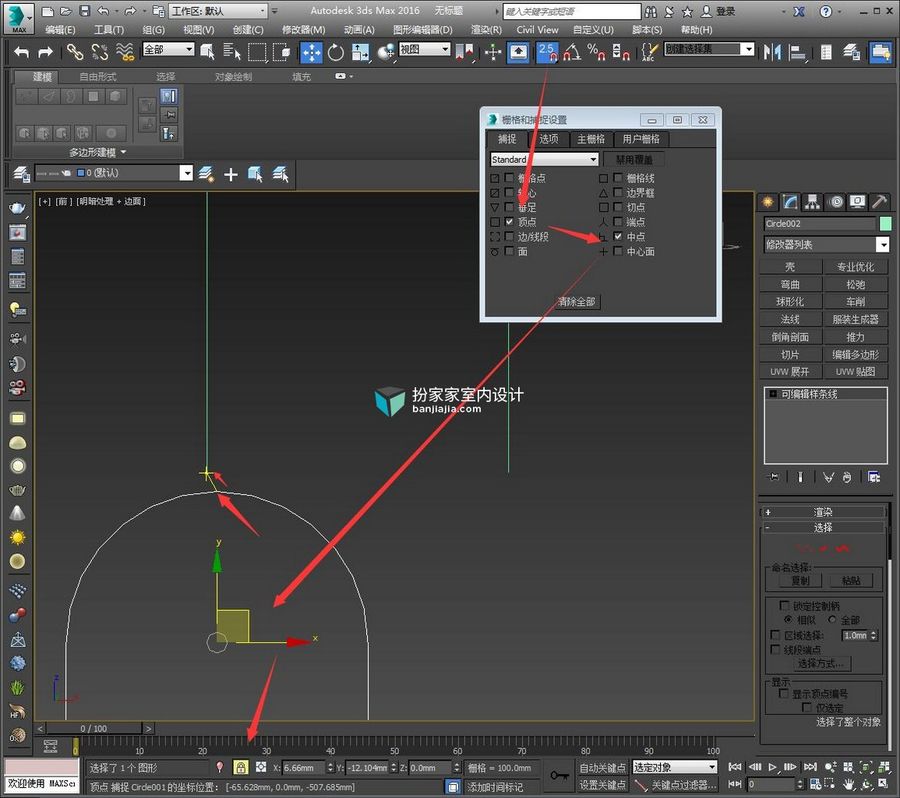Enable the 端点 snap checkbox

point(618,221)
